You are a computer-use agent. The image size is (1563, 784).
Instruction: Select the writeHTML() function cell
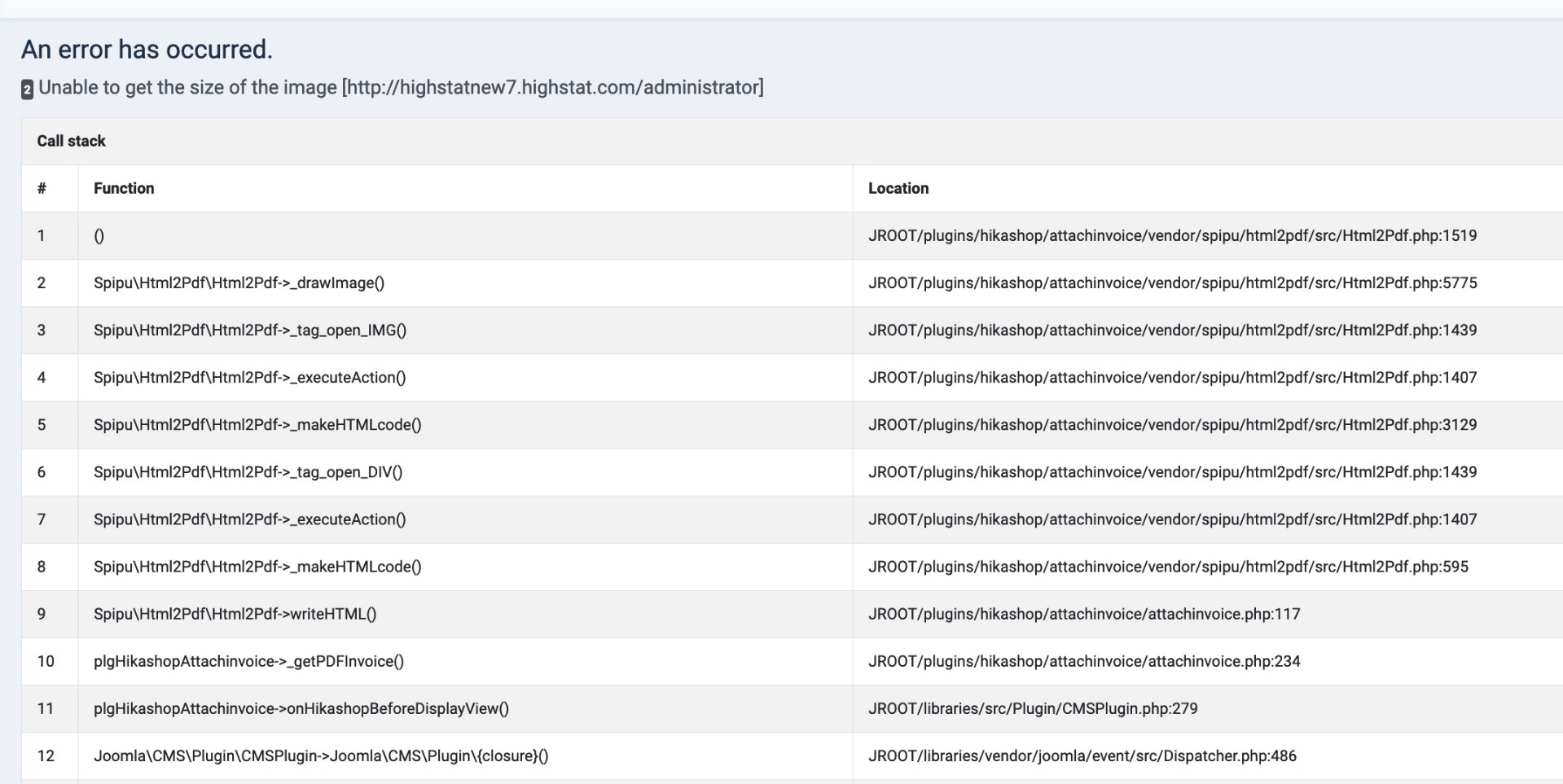click(235, 614)
